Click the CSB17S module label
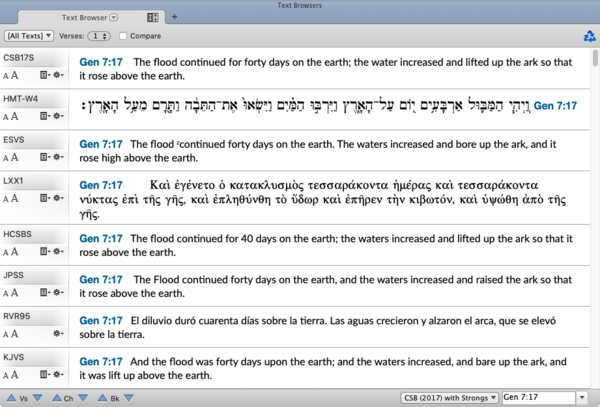Screen dimensions: 600x407 18,58
